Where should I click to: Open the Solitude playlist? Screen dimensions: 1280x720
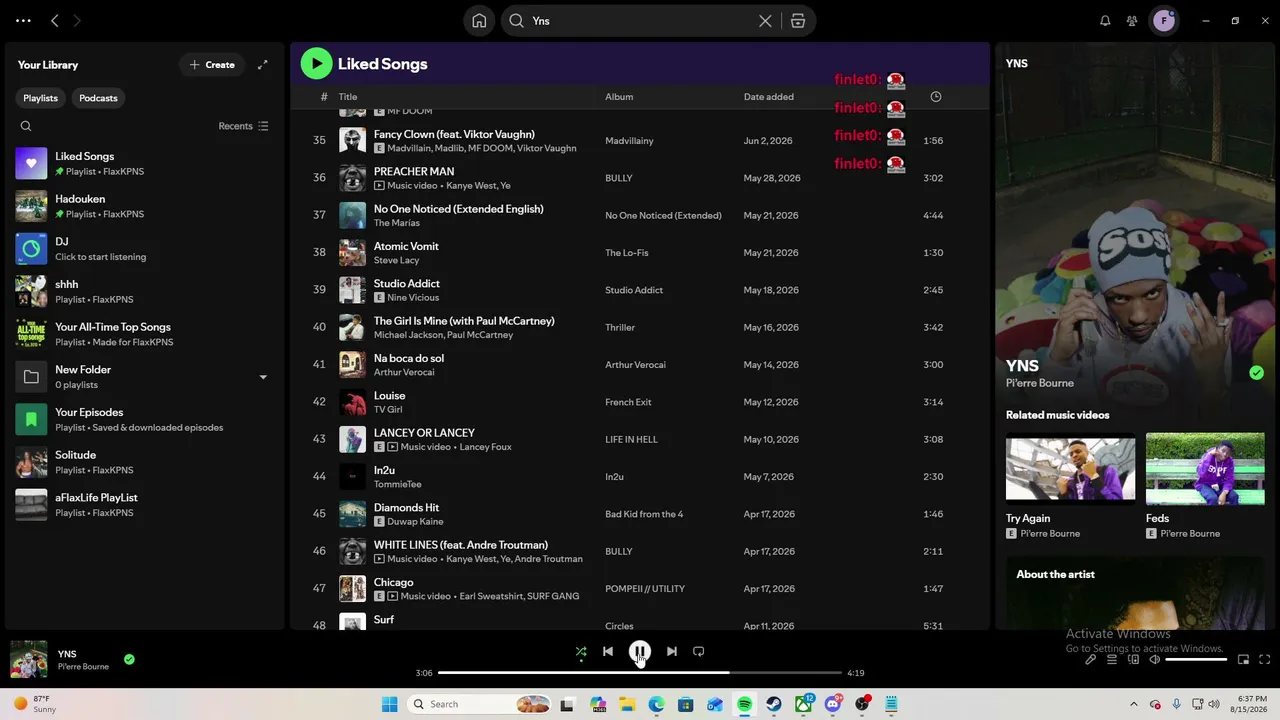tap(145, 462)
